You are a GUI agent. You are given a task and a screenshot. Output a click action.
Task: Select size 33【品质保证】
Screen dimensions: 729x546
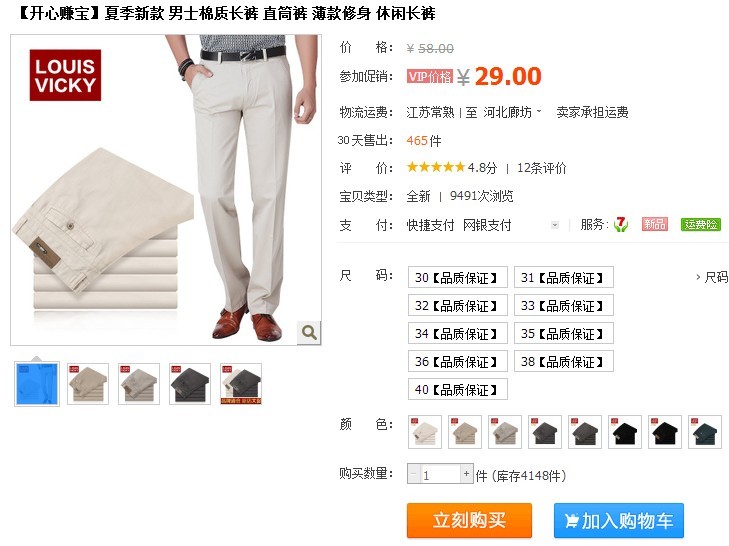click(563, 306)
